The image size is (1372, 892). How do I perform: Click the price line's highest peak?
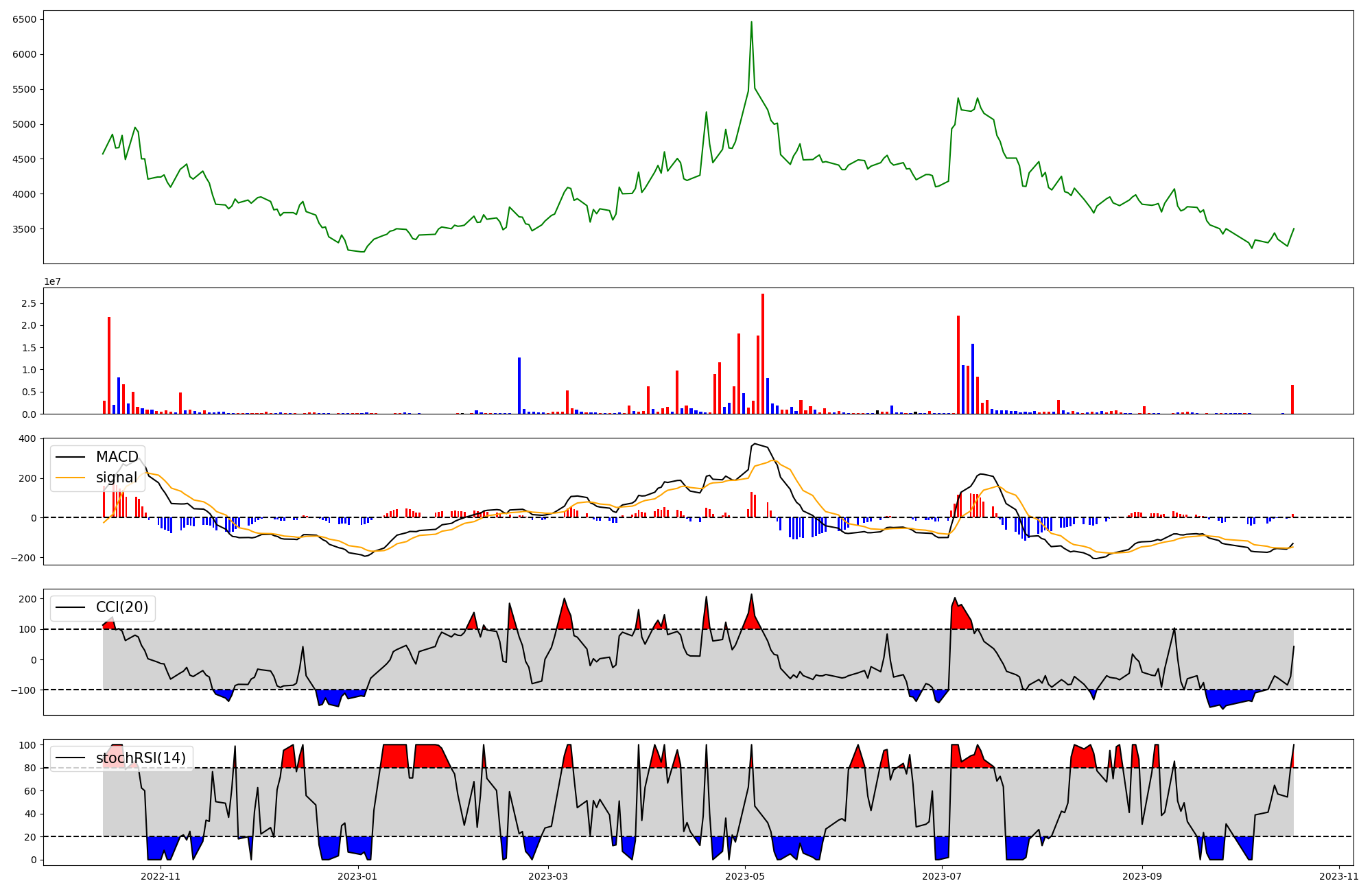pyautogui.click(x=751, y=23)
